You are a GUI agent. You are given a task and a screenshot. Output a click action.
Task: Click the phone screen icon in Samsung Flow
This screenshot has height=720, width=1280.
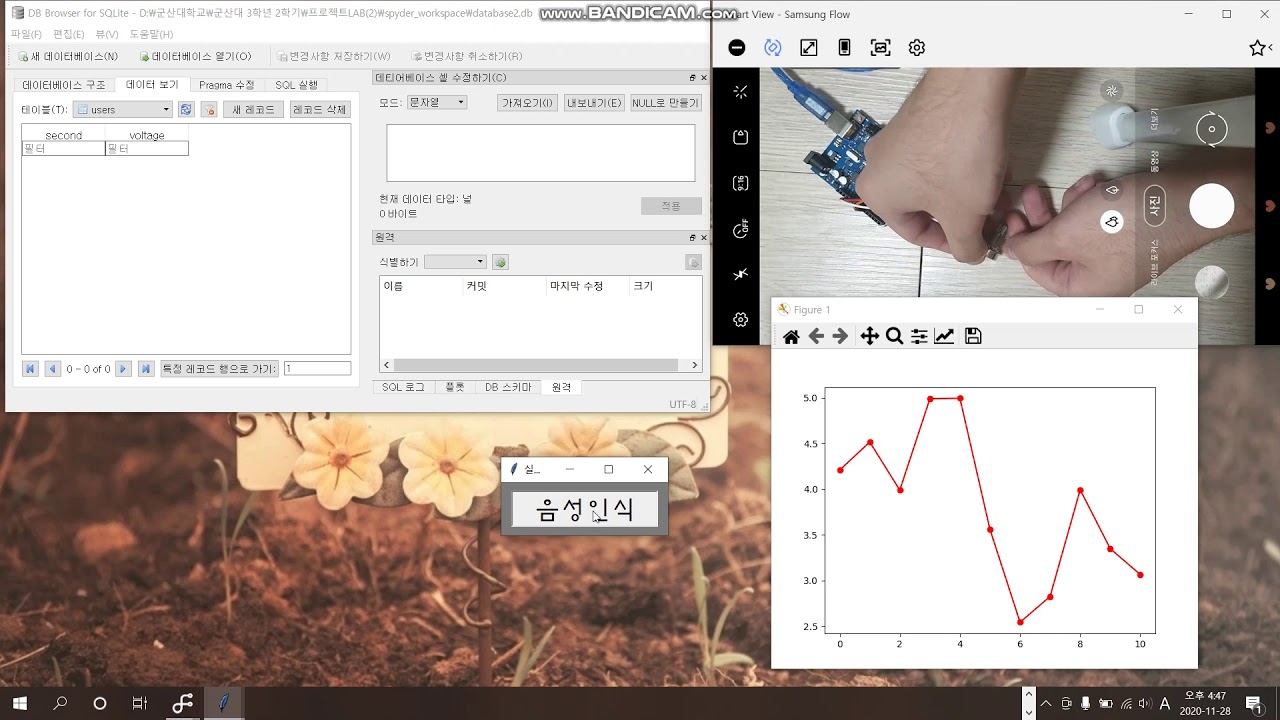[844, 48]
